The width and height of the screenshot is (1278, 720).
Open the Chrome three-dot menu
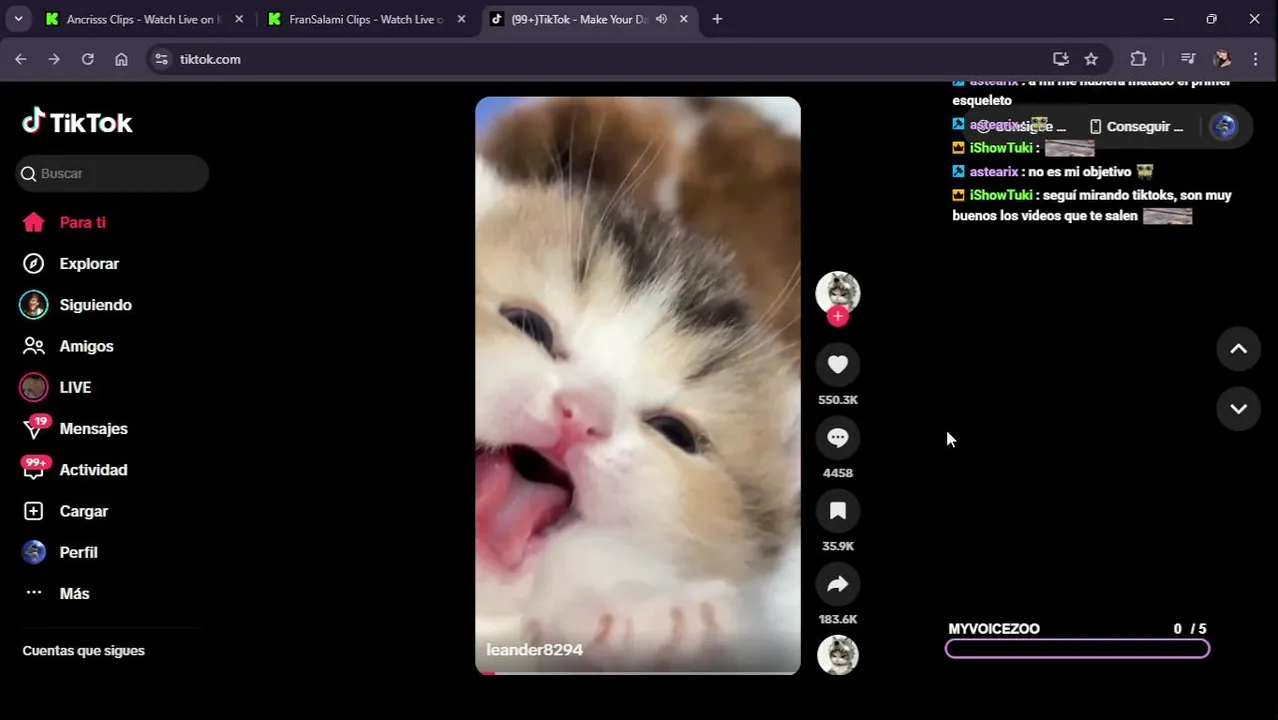[x=1256, y=59]
